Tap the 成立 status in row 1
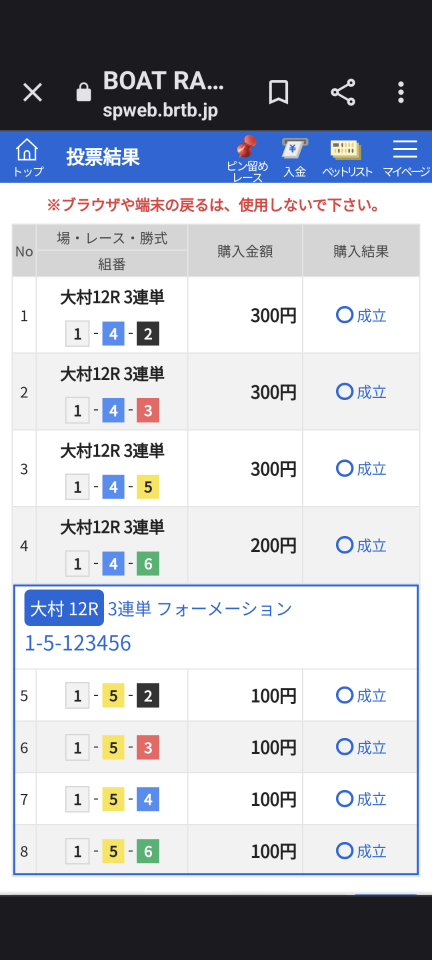Screen dimensions: 432x960 click(361, 315)
